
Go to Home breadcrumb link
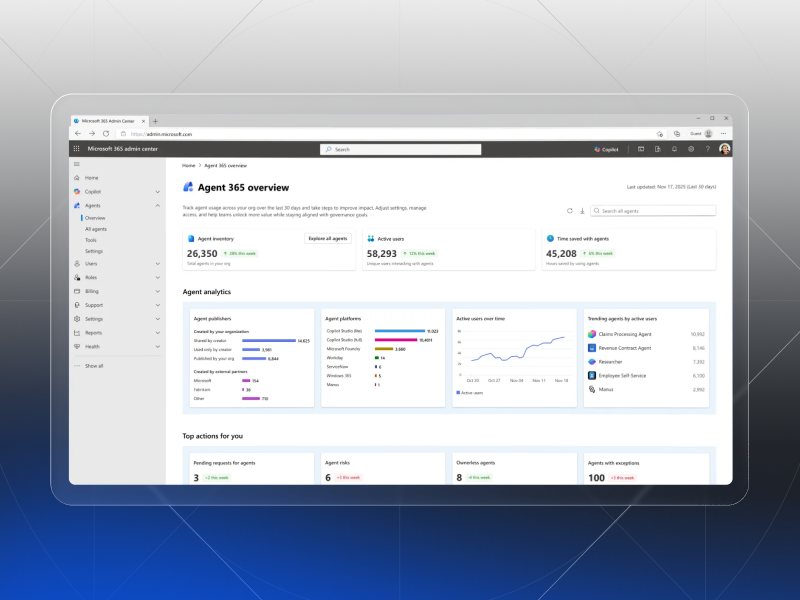tap(189, 165)
